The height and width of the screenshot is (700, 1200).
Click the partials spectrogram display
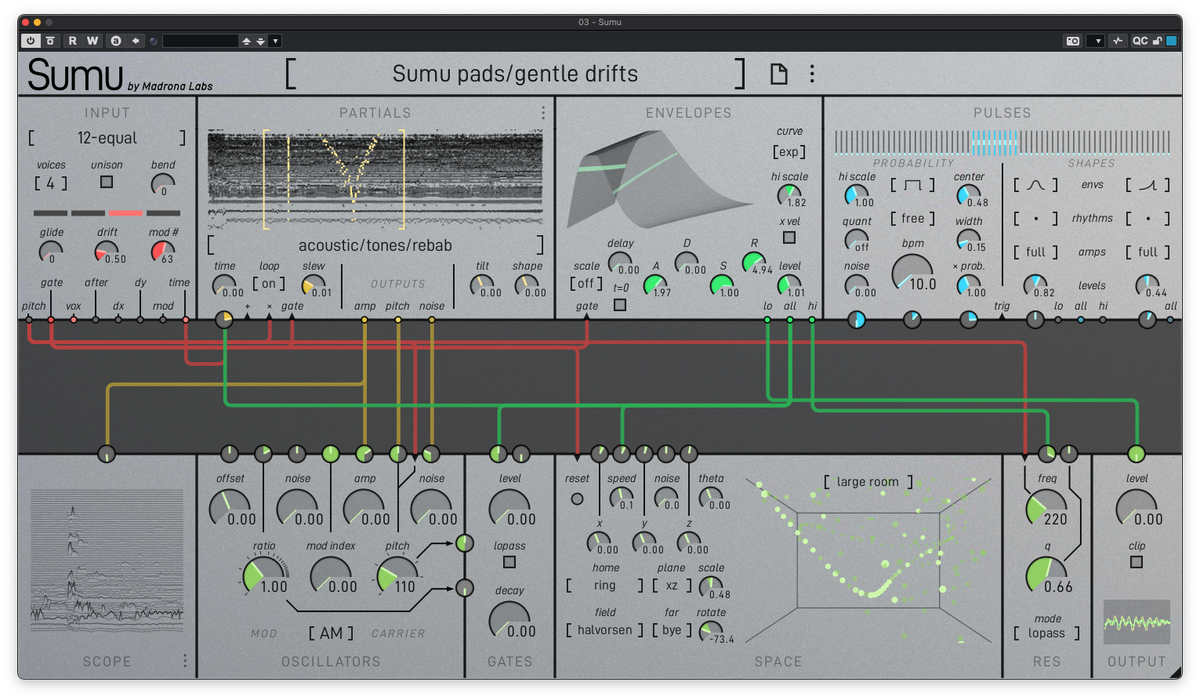[x=376, y=178]
